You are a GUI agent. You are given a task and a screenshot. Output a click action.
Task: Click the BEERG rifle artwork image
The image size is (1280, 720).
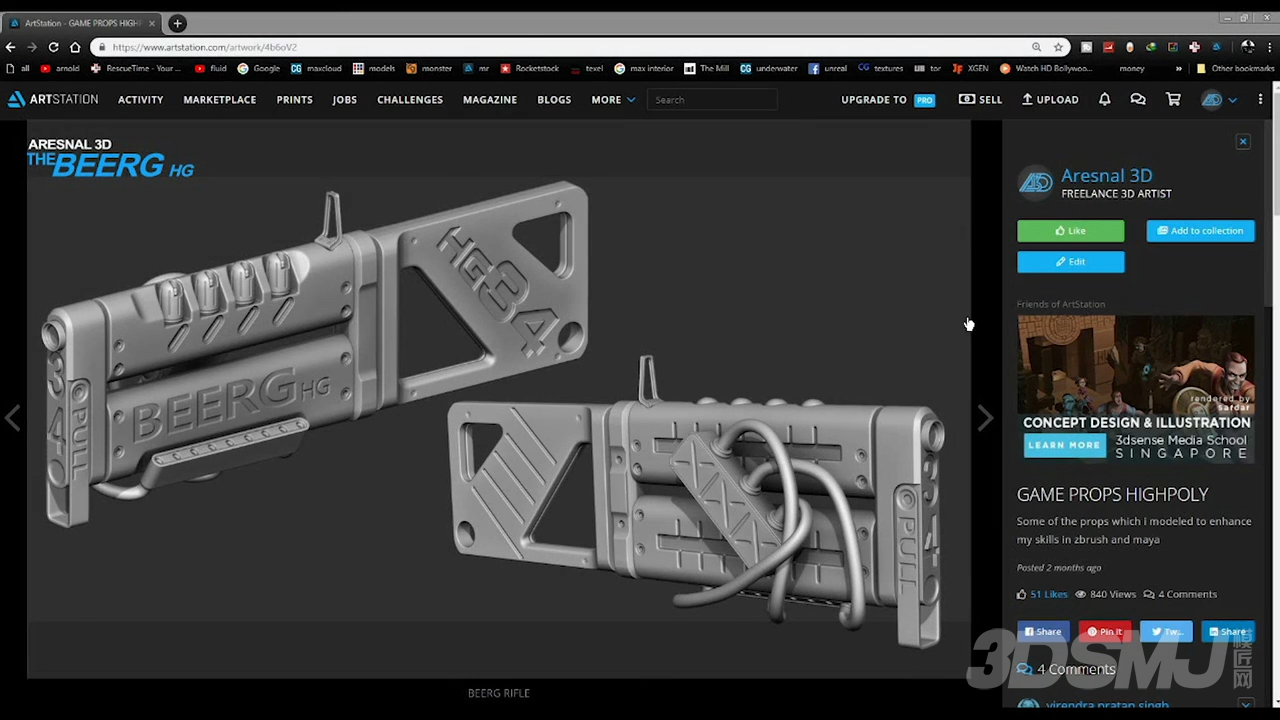point(498,400)
